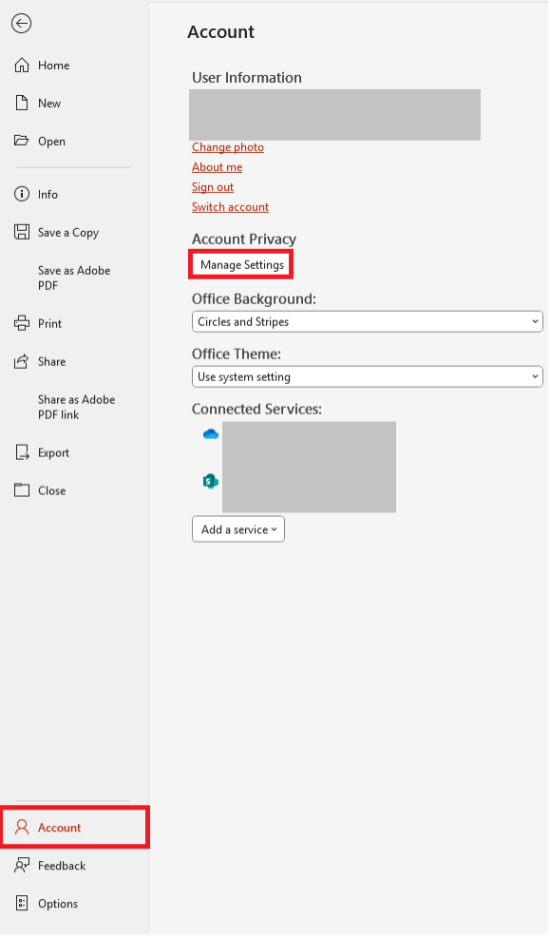Click the Share arrow icon
The width and height of the screenshot is (550, 936).
(21, 361)
